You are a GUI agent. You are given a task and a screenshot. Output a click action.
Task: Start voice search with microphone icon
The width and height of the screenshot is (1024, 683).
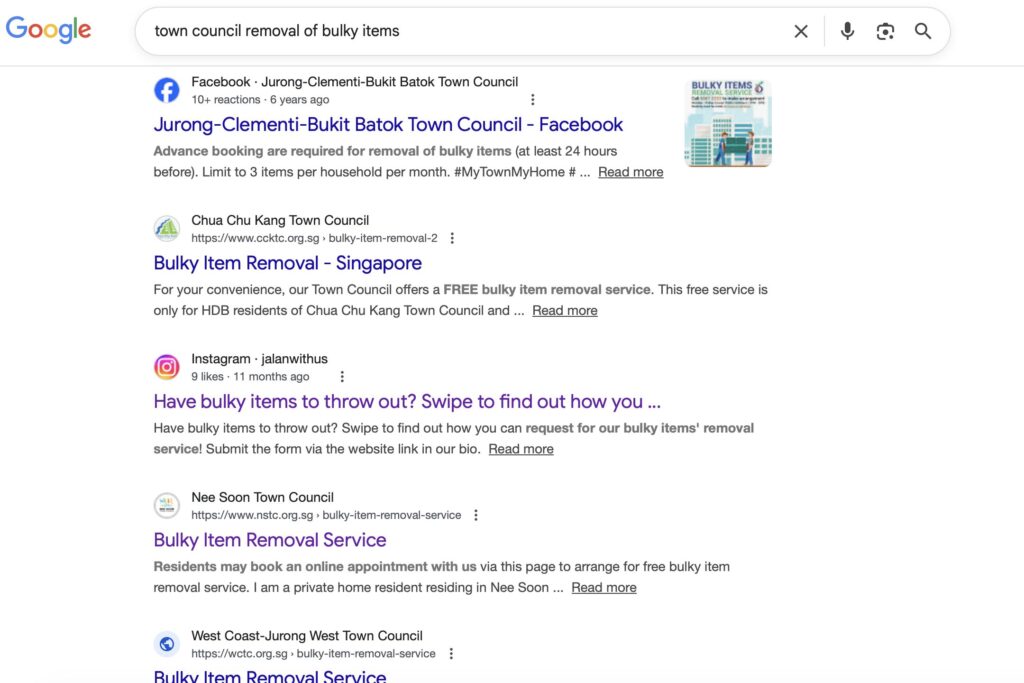(x=847, y=31)
